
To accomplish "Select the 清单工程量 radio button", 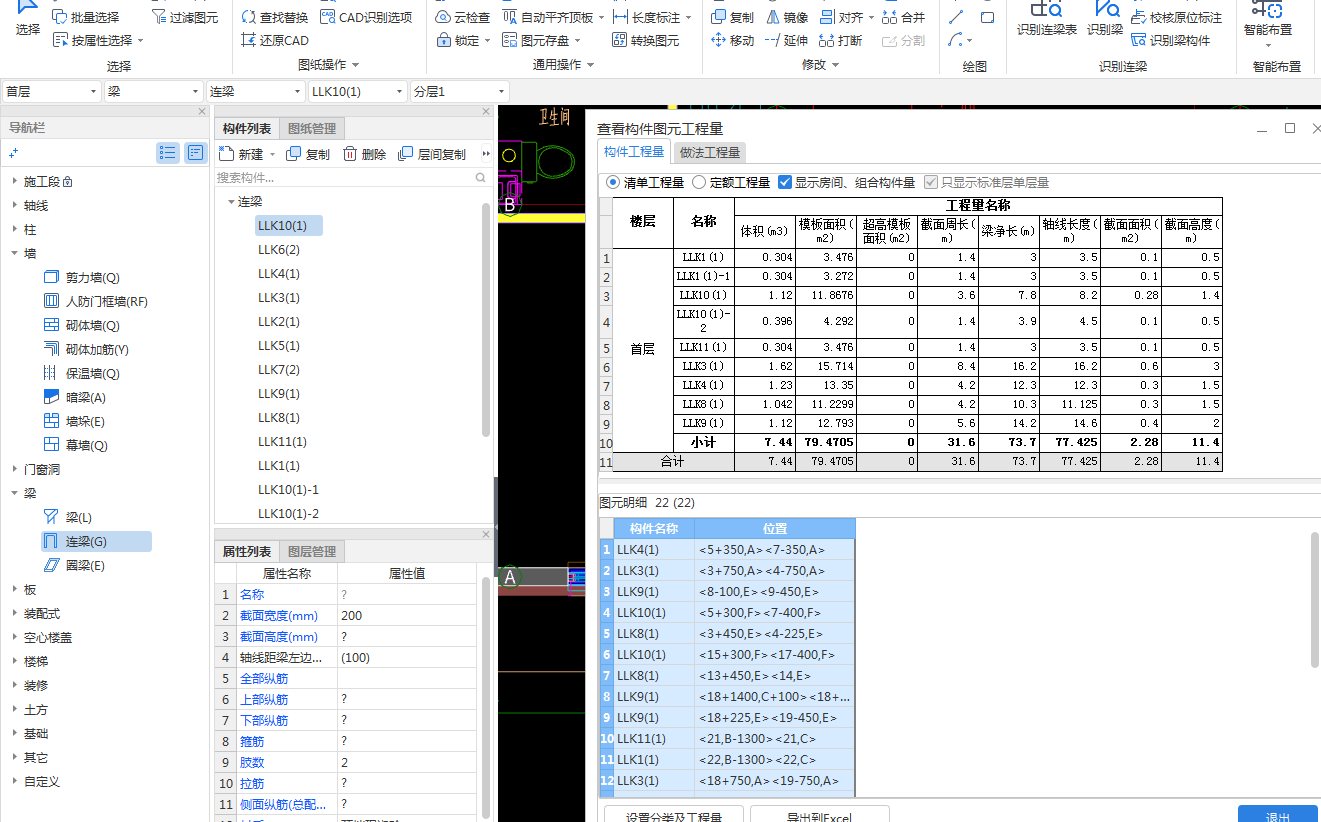I will (x=614, y=182).
